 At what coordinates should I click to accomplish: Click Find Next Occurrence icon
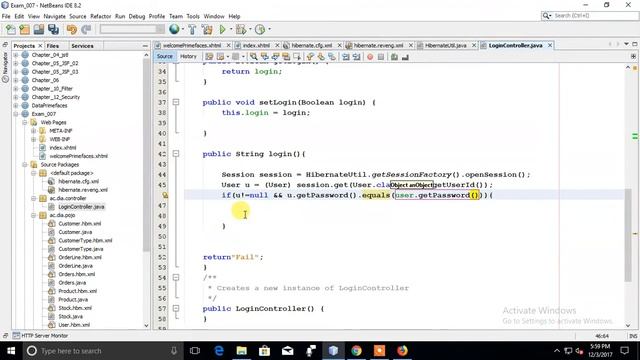click(x=276, y=57)
